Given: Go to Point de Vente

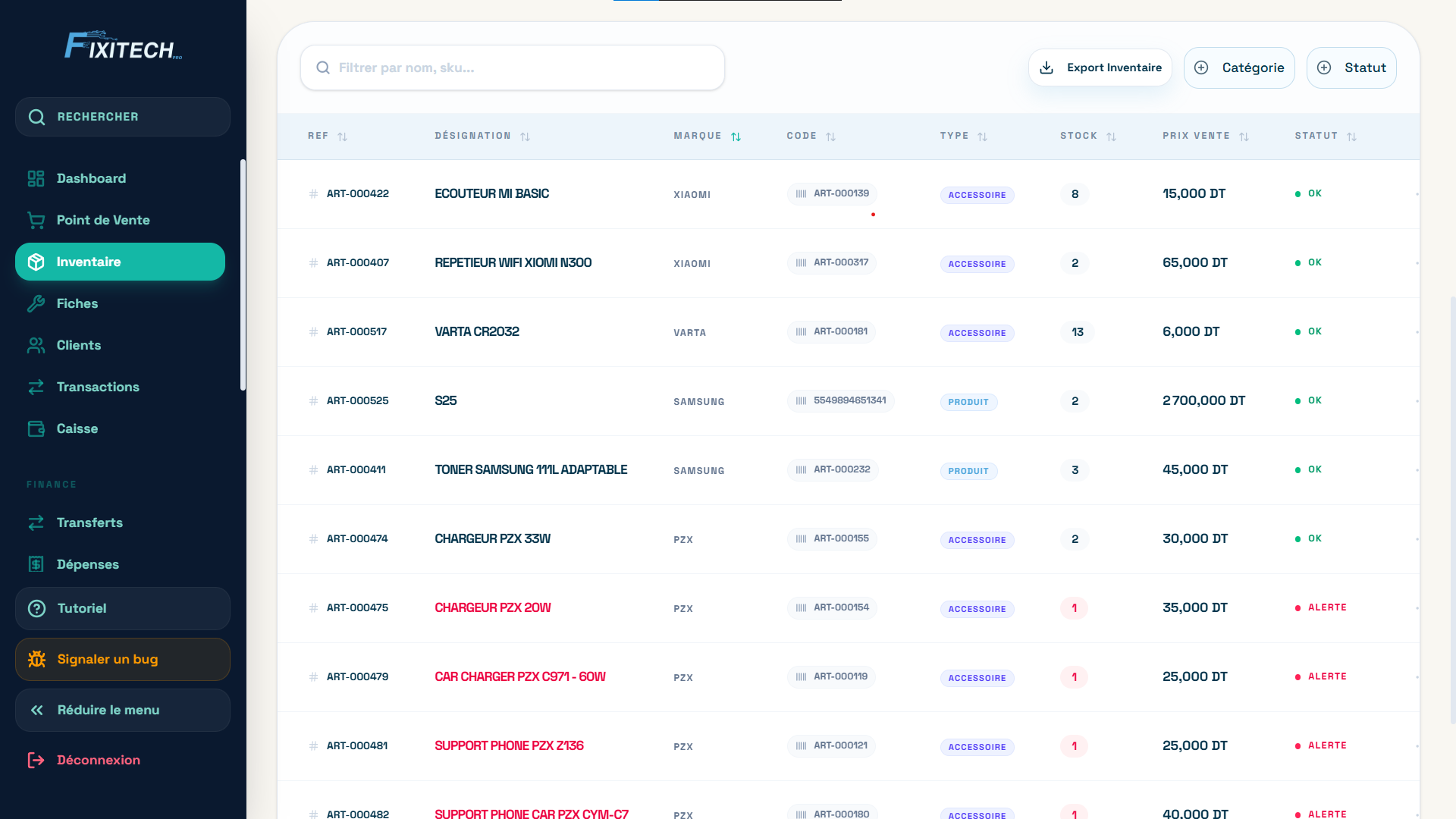Looking at the screenshot, I should click(x=121, y=220).
